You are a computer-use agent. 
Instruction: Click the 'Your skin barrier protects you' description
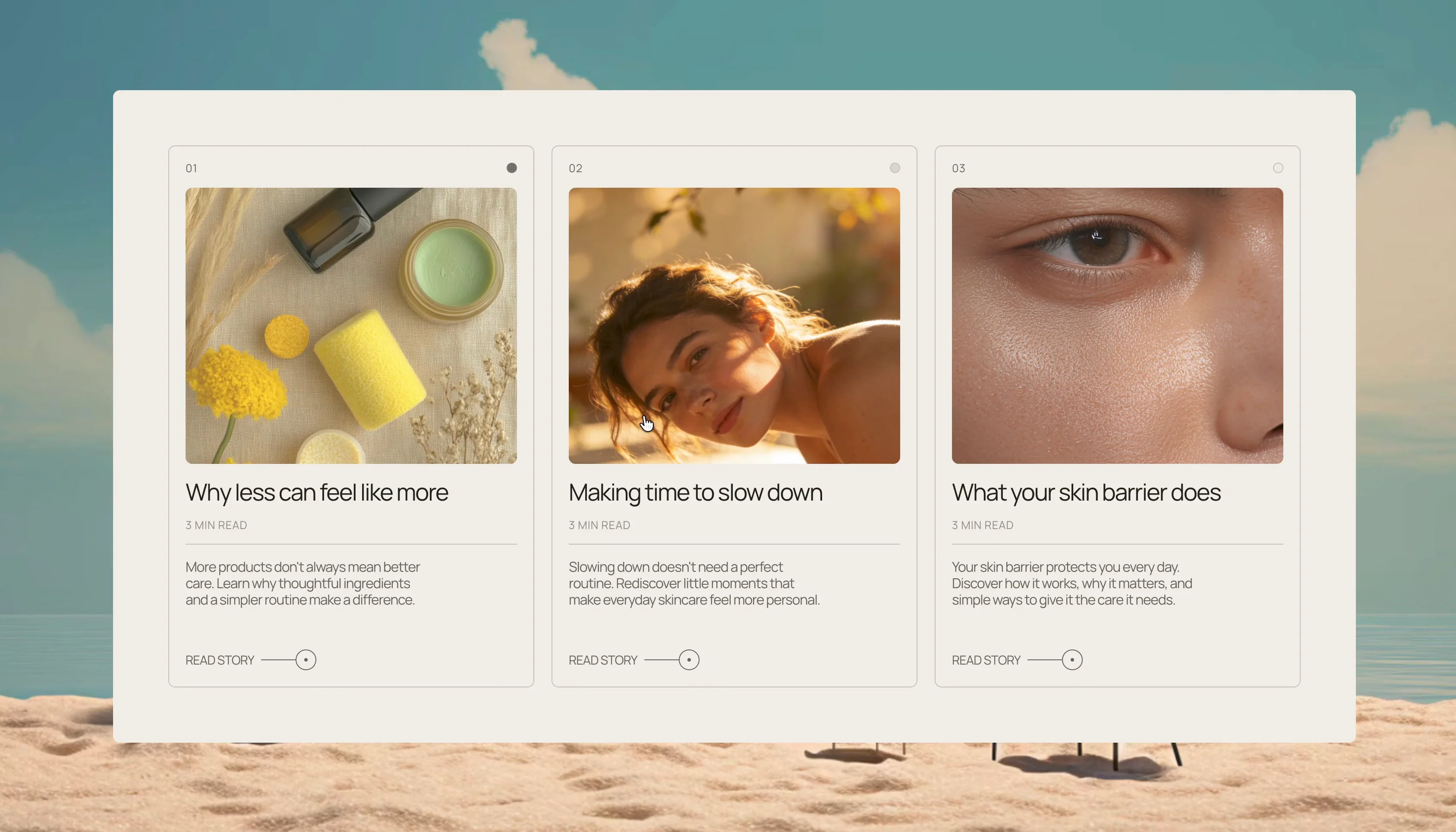(x=1072, y=583)
